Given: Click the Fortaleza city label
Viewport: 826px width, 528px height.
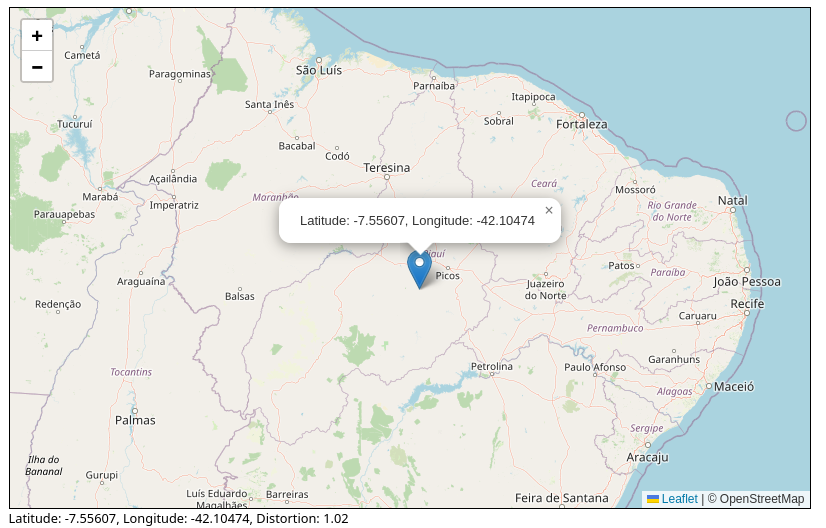Looking at the screenshot, I should click(x=582, y=125).
